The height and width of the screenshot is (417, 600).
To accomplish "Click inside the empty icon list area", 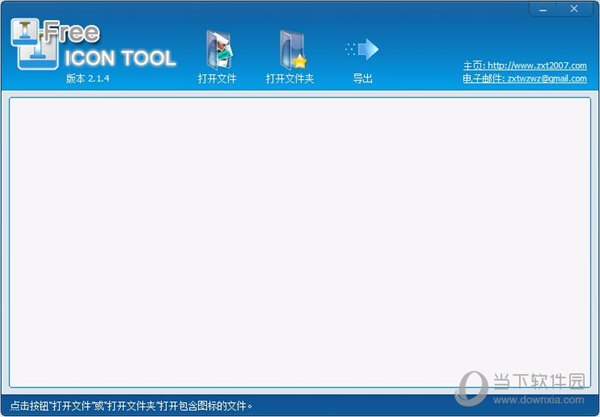I will [300, 242].
